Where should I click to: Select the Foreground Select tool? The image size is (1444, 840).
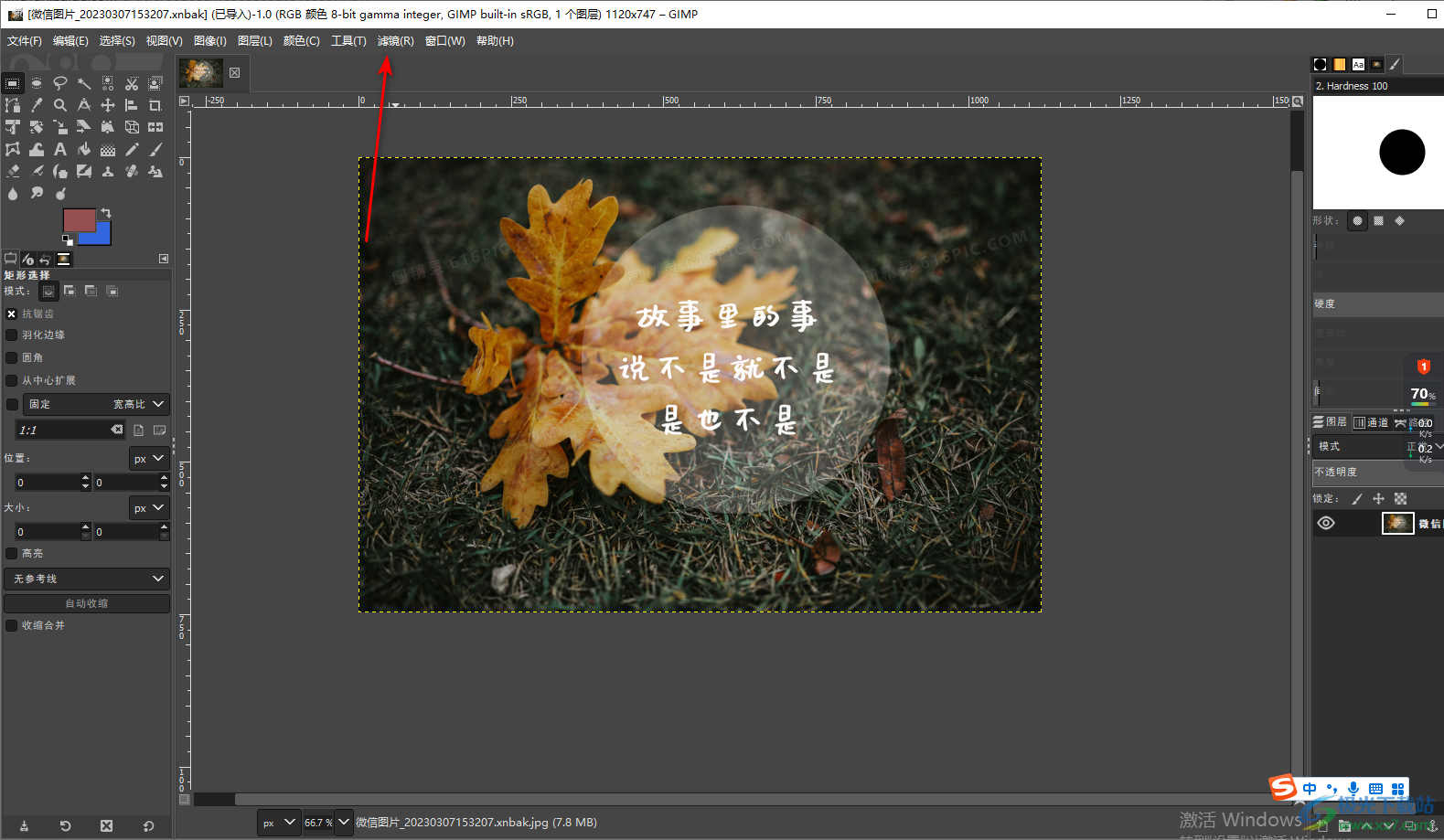click(x=155, y=83)
